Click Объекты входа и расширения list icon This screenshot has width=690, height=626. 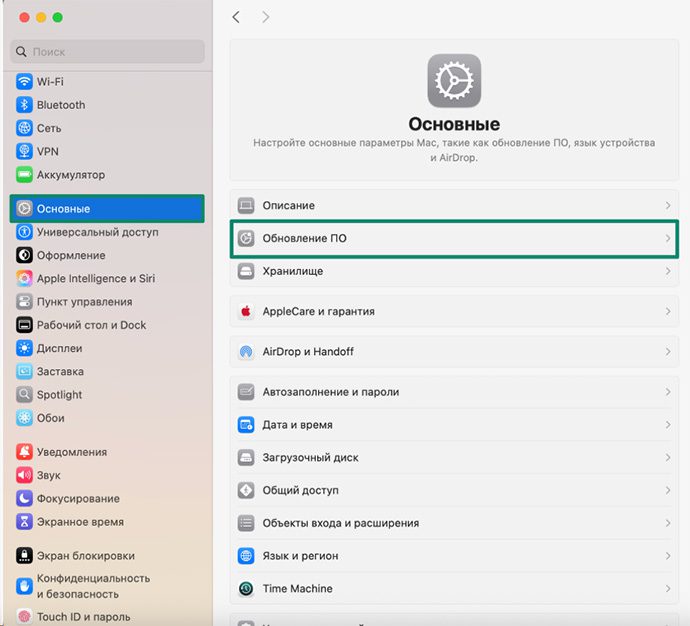(246, 523)
